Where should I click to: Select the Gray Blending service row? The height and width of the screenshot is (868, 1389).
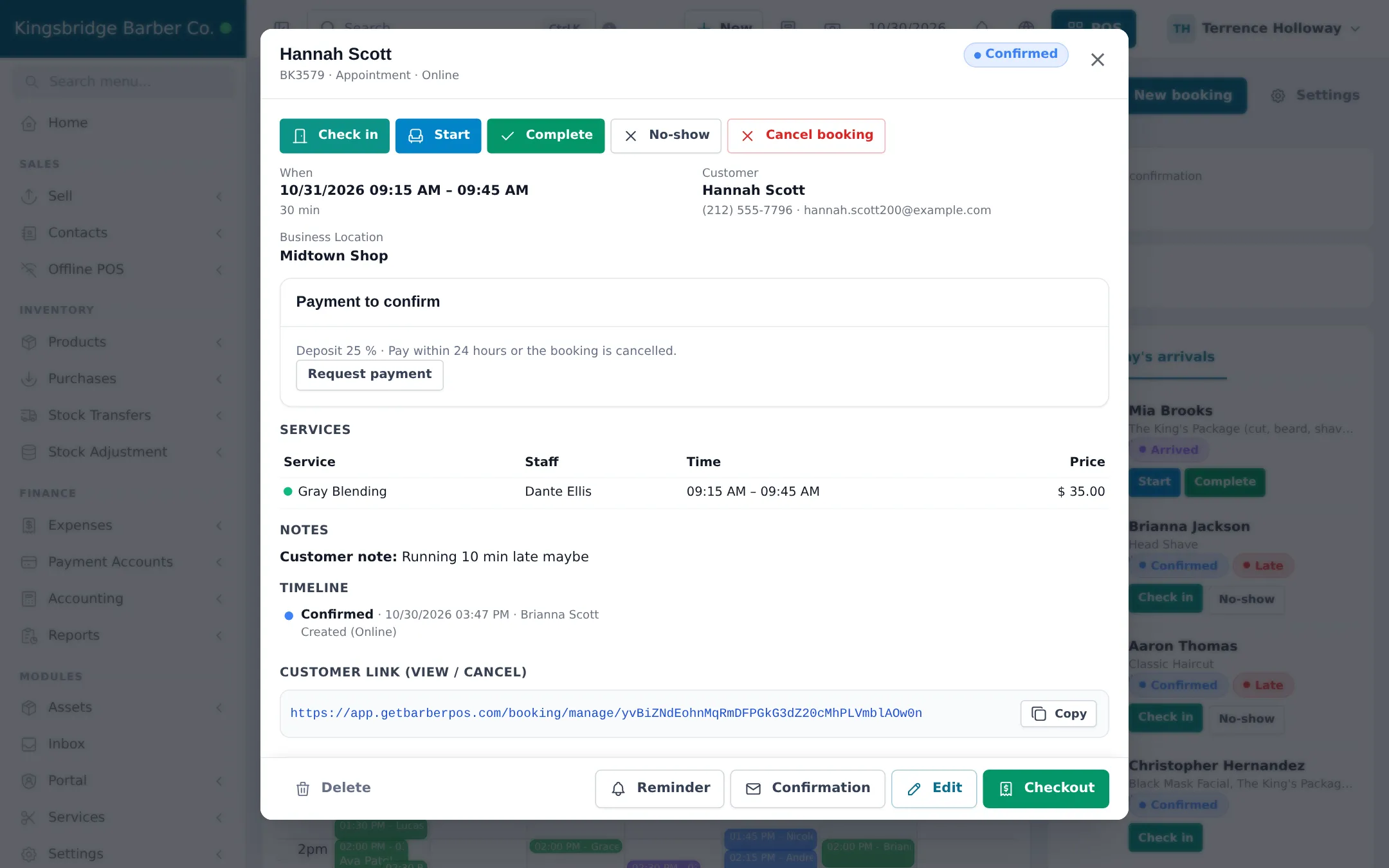(x=694, y=492)
